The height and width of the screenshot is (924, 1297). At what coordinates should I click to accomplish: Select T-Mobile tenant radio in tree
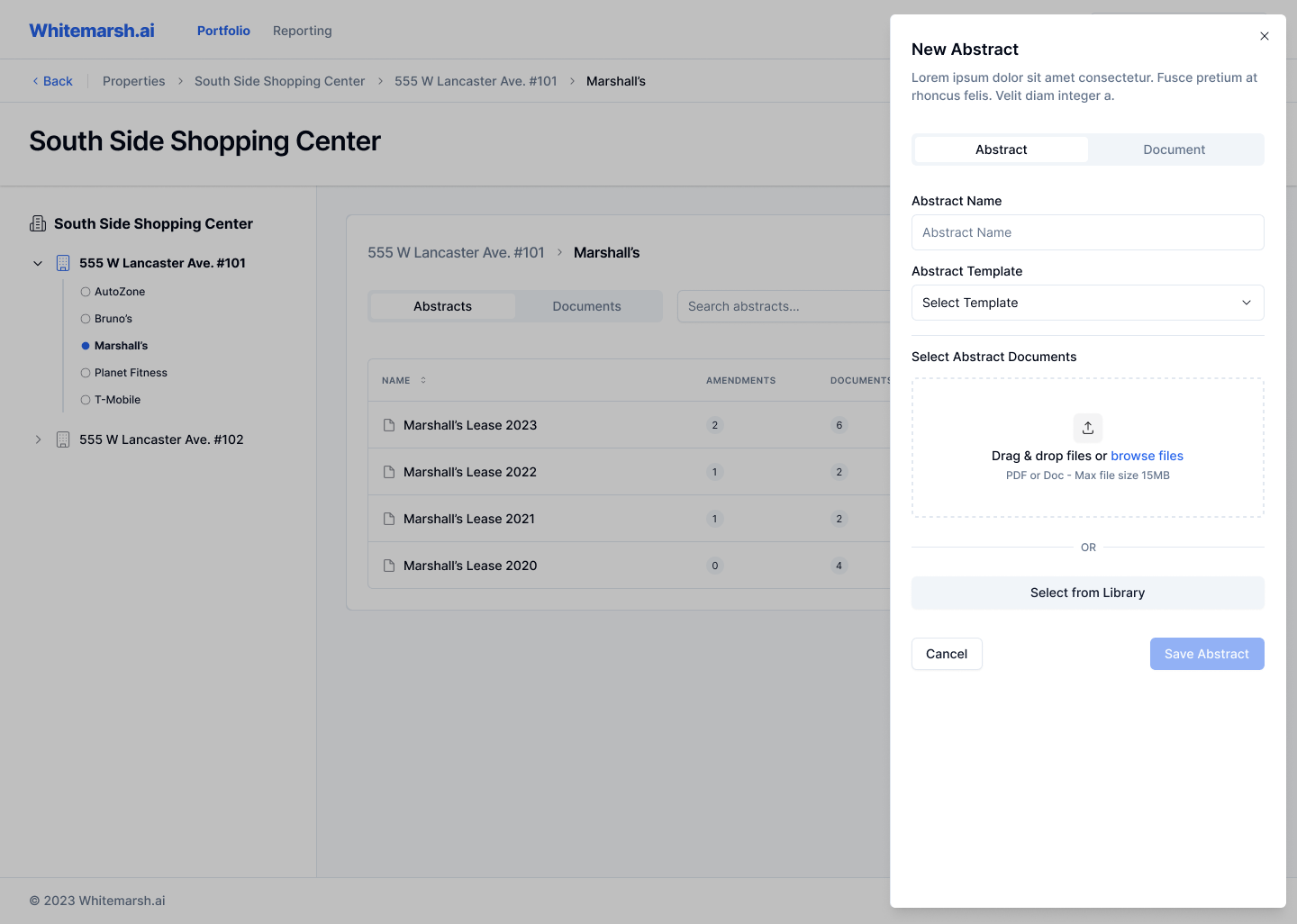[86, 400]
